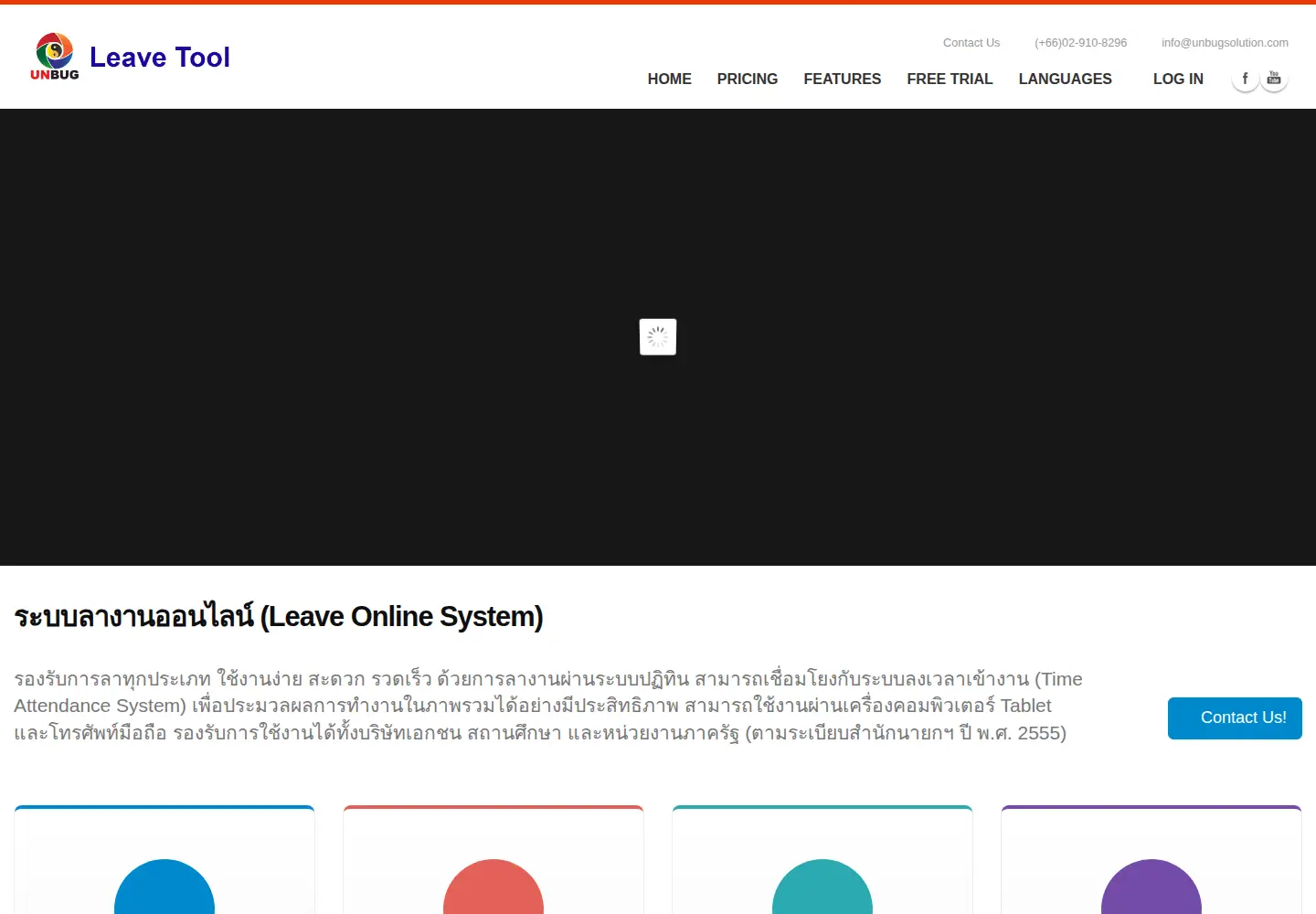The width and height of the screenshot is (1316, 914).
Task: Click the heading 'Leave Online System'
Action: [x=279, y=617]
